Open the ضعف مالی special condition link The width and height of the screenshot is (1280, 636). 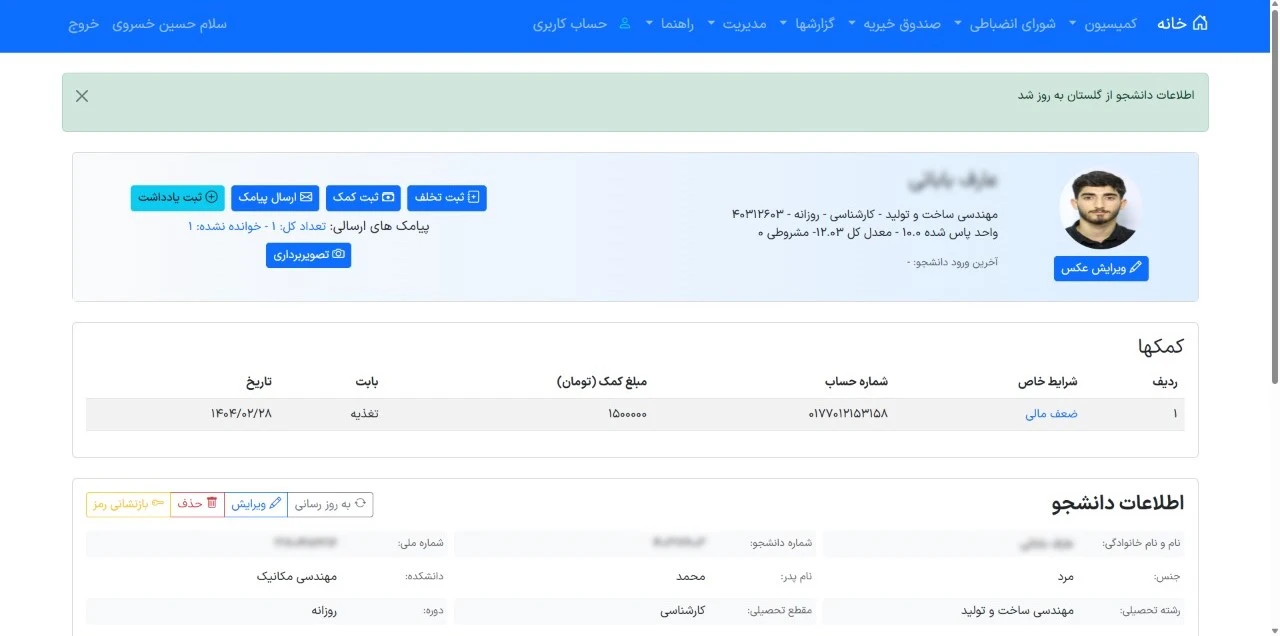tap(1051, 414)
